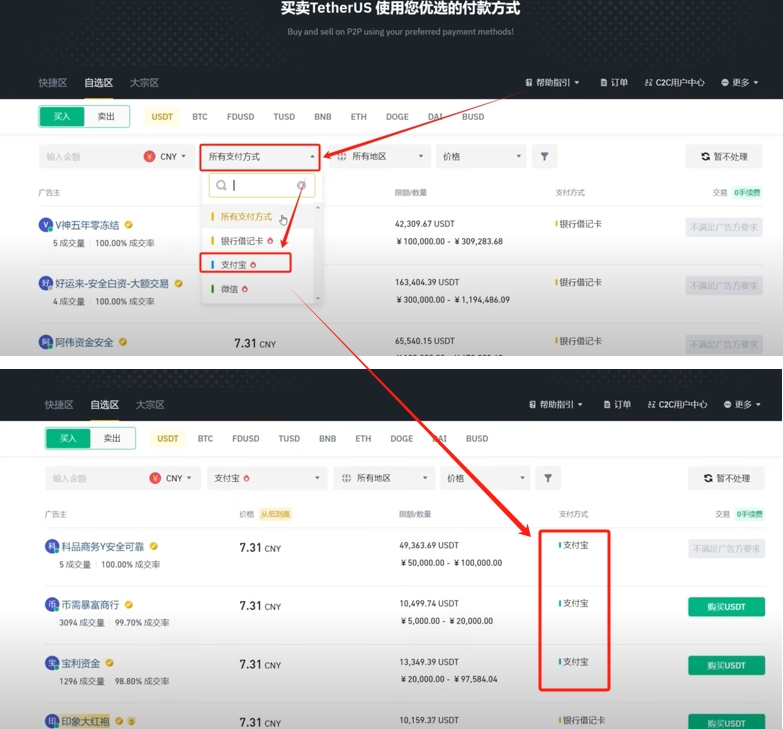The width and height of the screenshot is (783, 729).
Task: Click avatar icon of 宝利资金
Action: point(52,663)
